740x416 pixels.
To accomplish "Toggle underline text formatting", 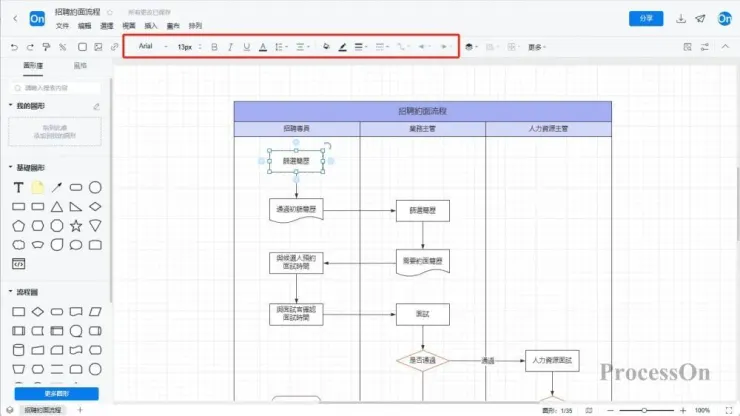I will (x=246, y=47).
